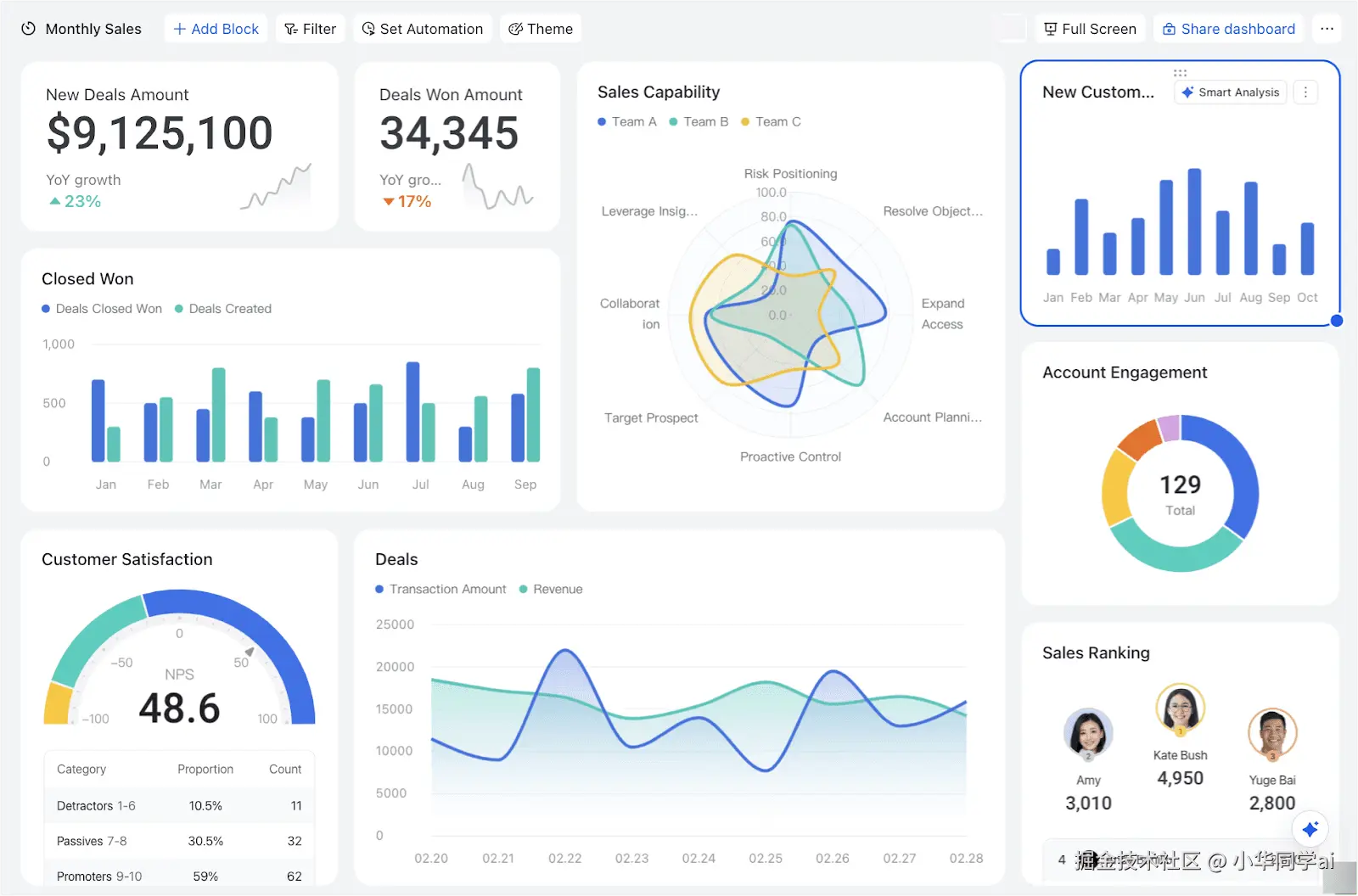The width and height of the screenshot is (1358, 896).
Task: Click the green Mar bar in Closed Won chart
Action: (x=218, y=415)
